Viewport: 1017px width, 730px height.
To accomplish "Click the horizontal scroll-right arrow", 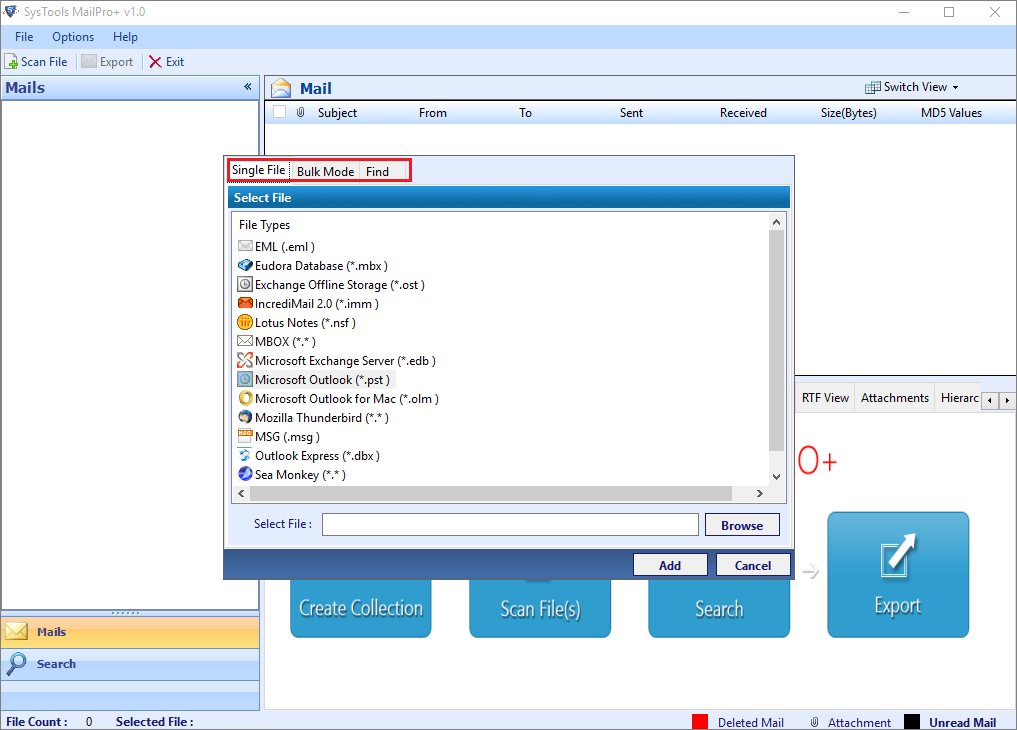I will pos(760,493).
